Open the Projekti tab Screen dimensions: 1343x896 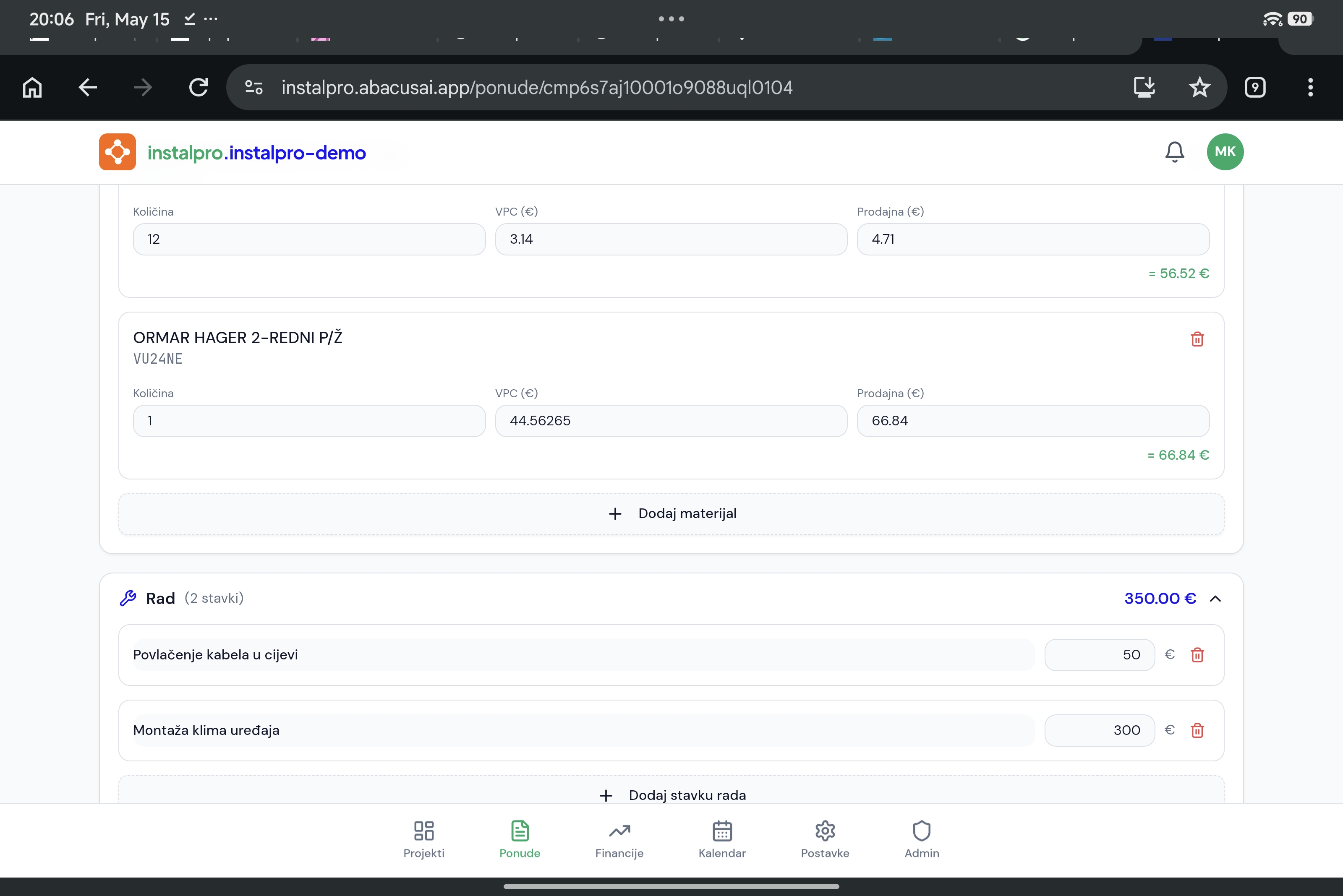coord(423,839)
